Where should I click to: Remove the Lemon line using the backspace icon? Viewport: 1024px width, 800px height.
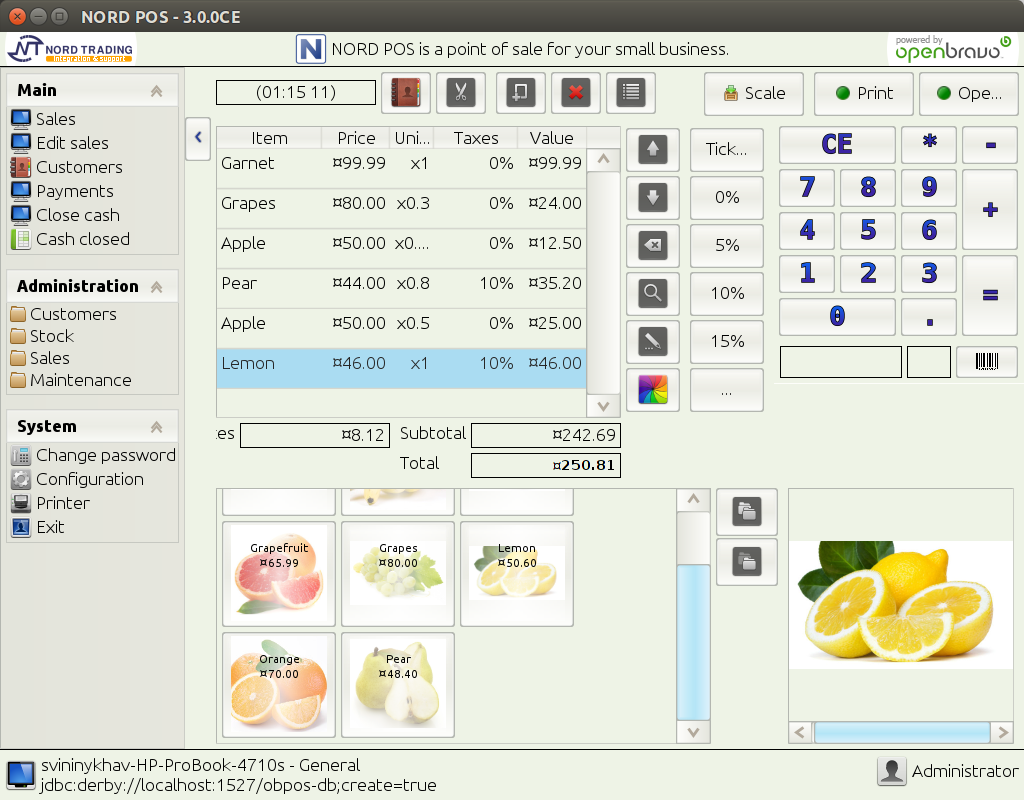click(652, 245)
